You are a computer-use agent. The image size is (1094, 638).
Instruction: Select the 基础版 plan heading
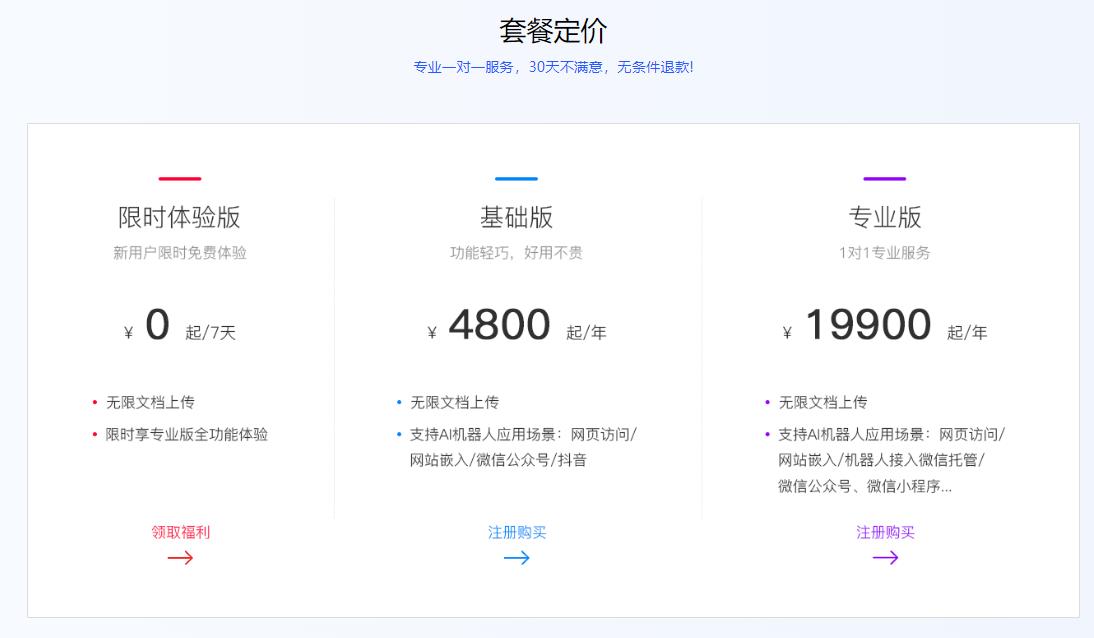coord(517,216)
